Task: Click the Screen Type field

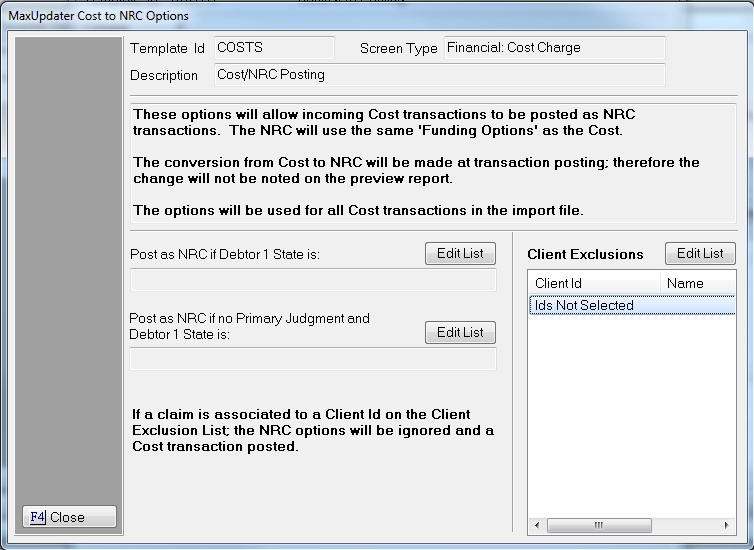Action: [553, 48]
